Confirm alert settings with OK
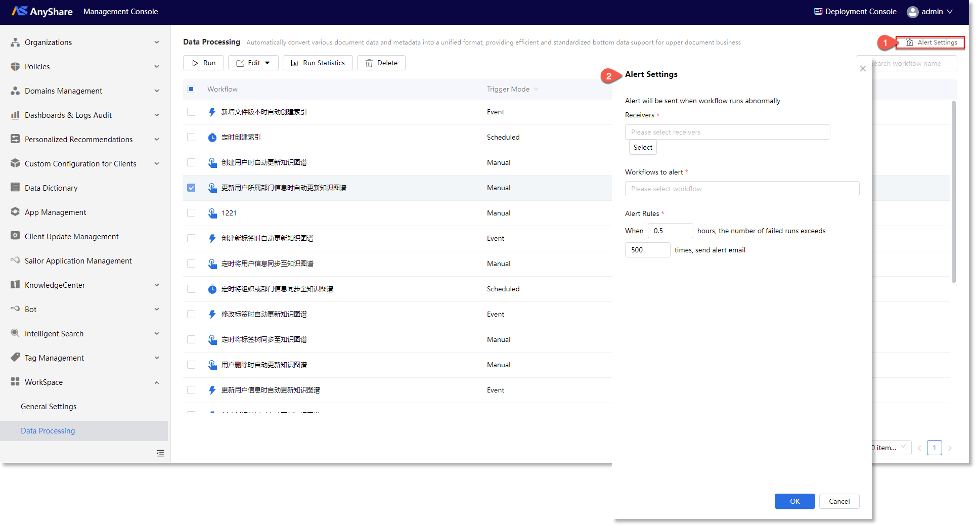Viewport: 976px width, 526px height. [794, 501]
